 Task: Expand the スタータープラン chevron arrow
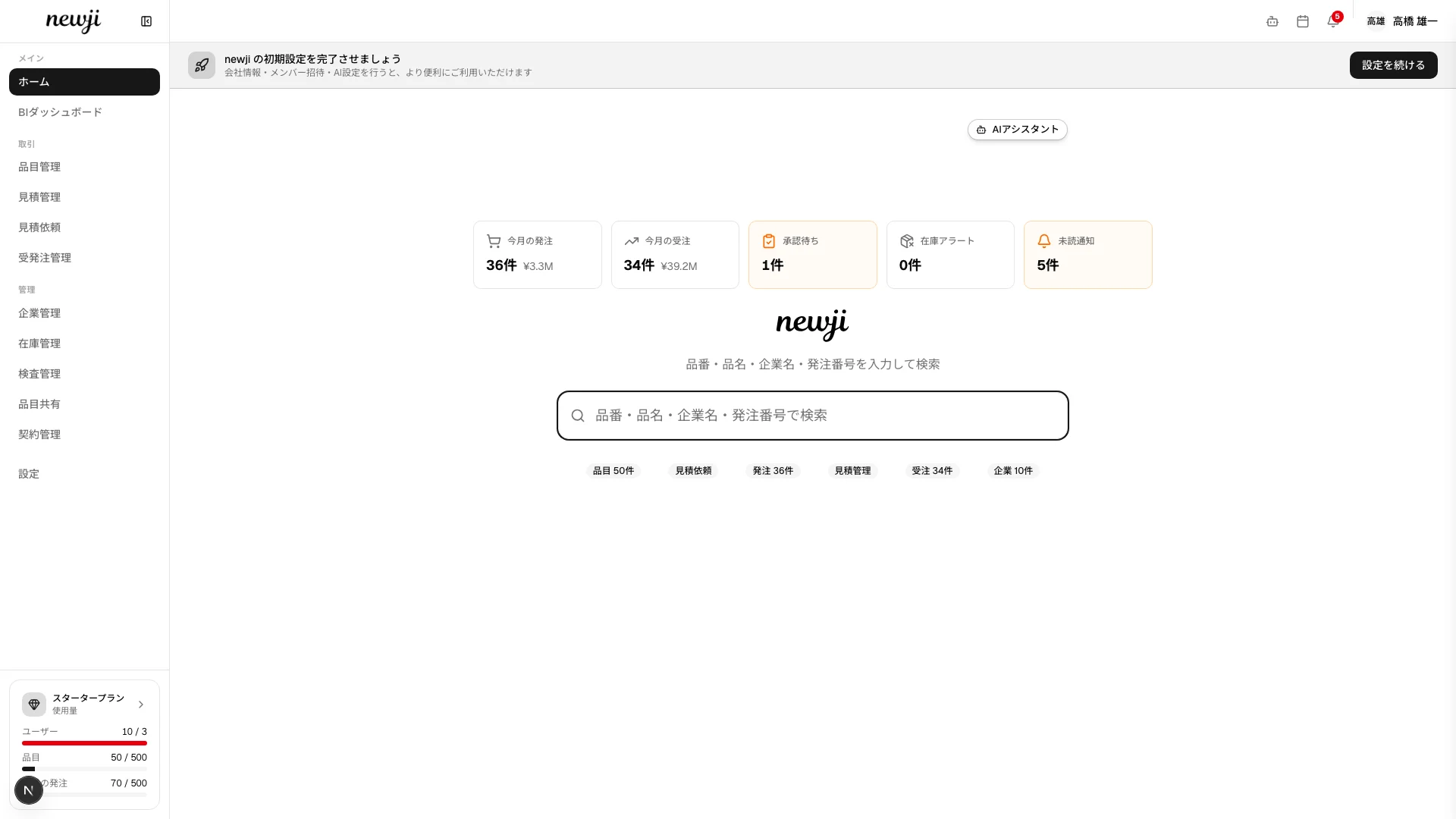[141, 704]
